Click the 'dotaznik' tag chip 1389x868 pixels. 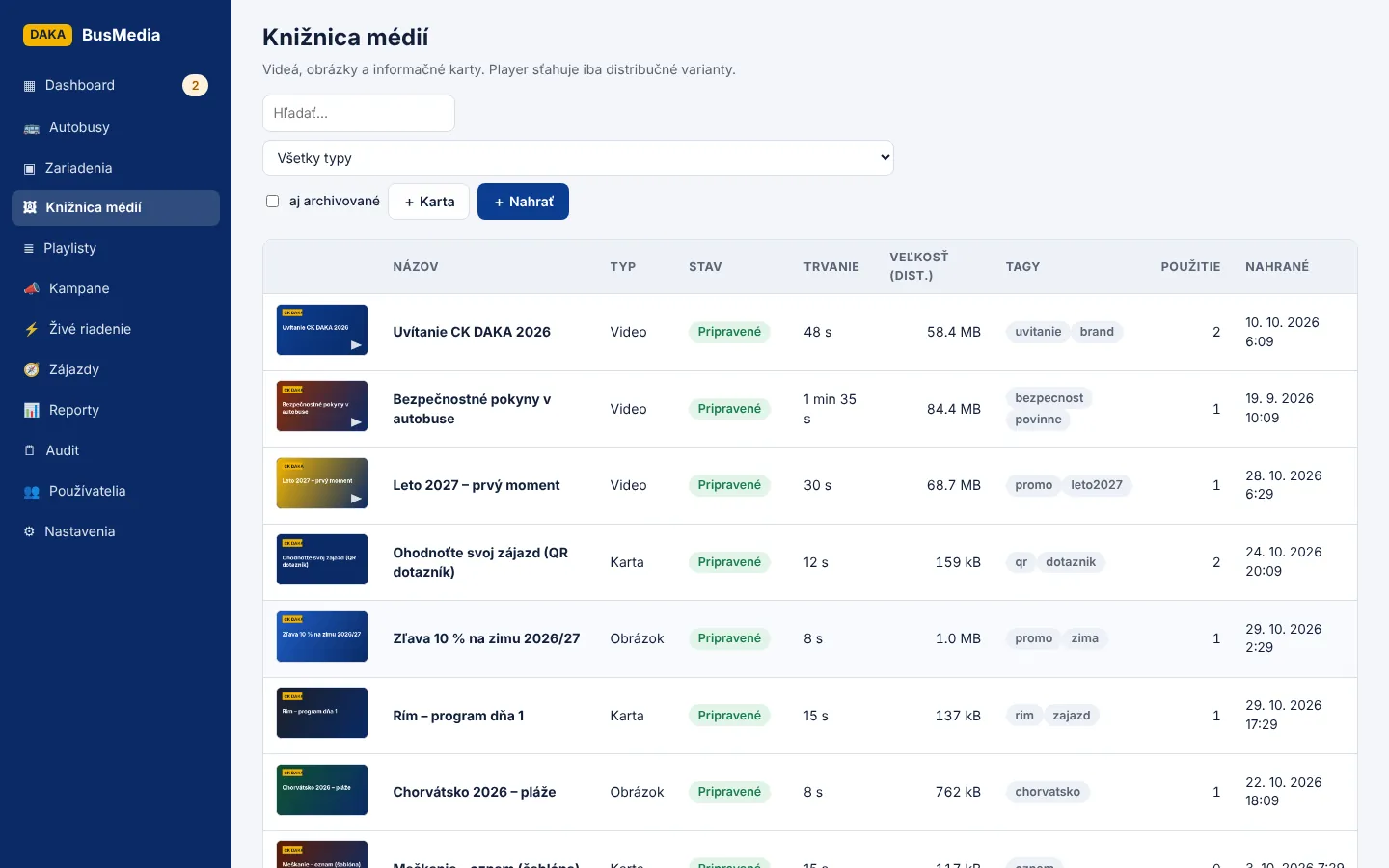(1071, 562)
